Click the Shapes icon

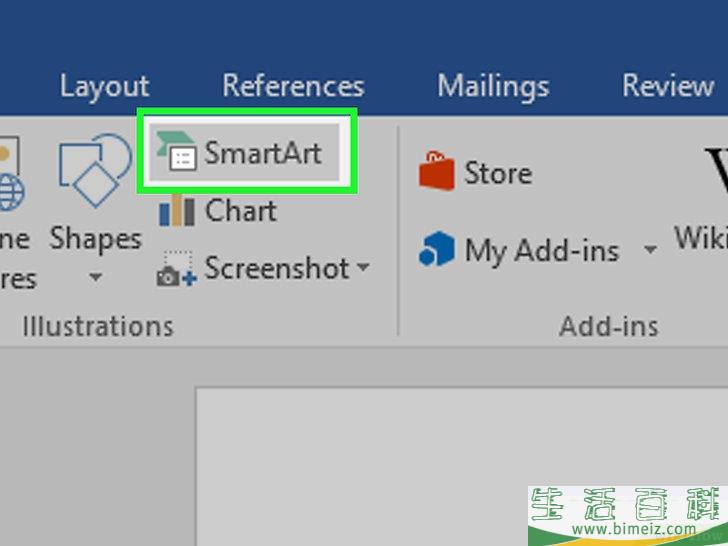coord(95,169)
